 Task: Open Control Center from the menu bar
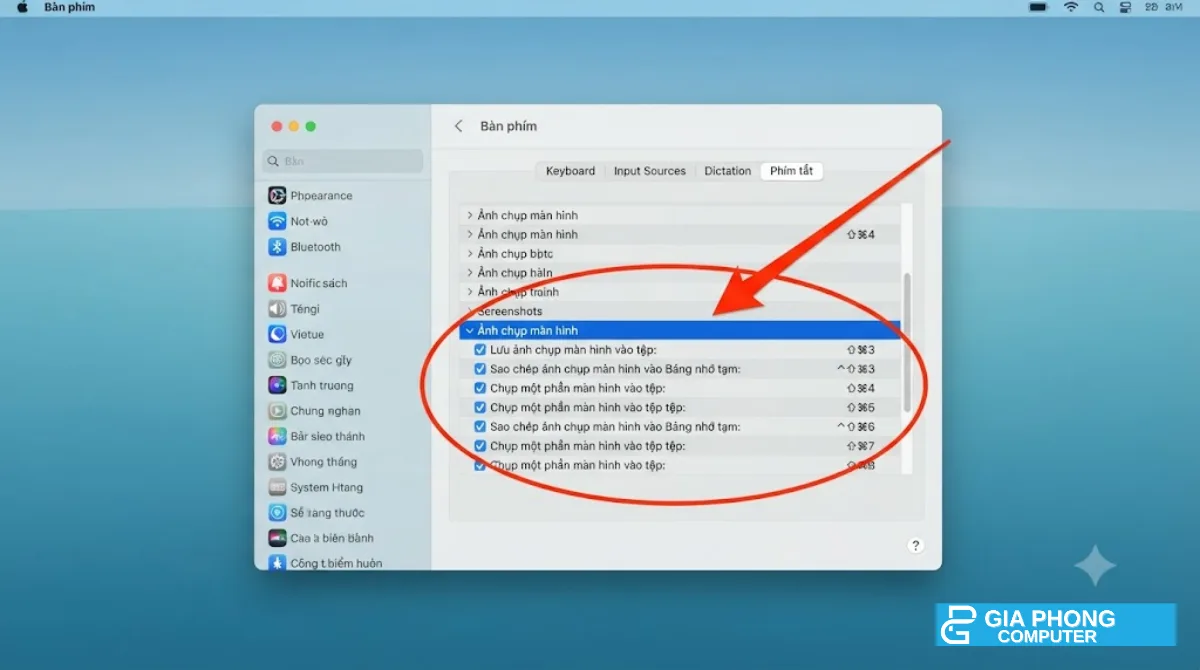1125,7
